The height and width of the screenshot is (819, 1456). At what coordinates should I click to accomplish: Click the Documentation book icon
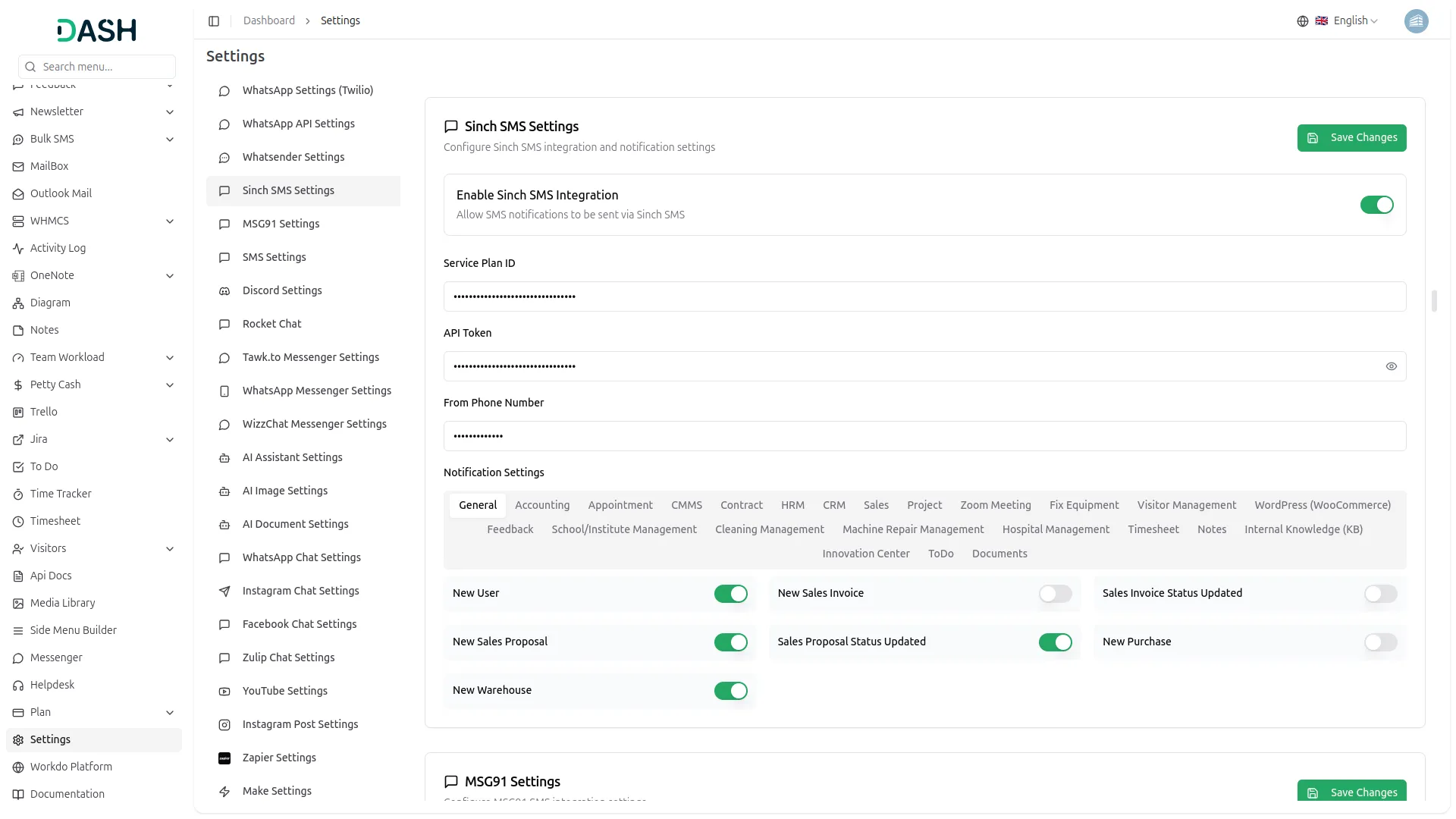18,795
